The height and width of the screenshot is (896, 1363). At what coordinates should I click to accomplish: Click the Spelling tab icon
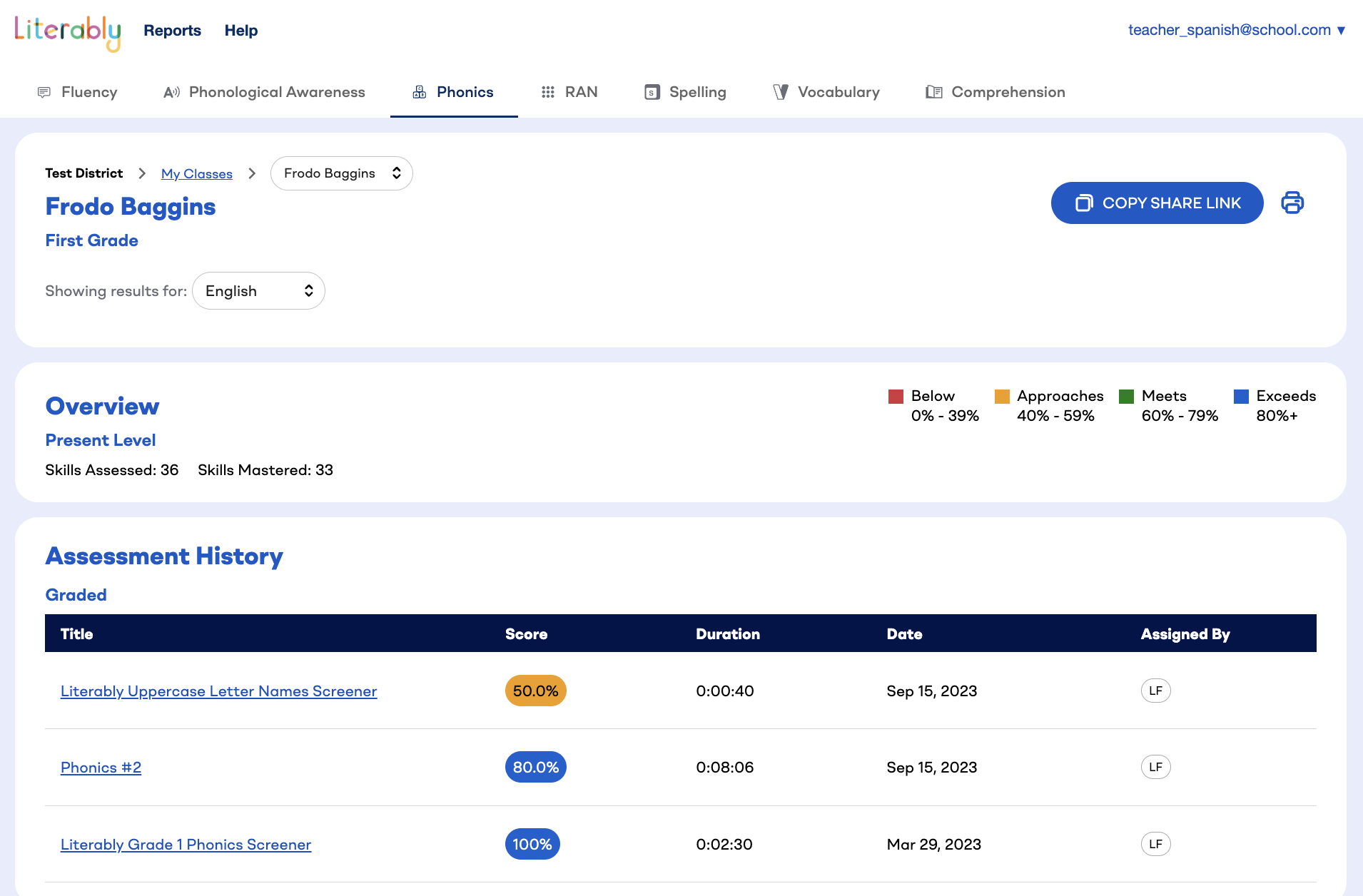[652, 92]
